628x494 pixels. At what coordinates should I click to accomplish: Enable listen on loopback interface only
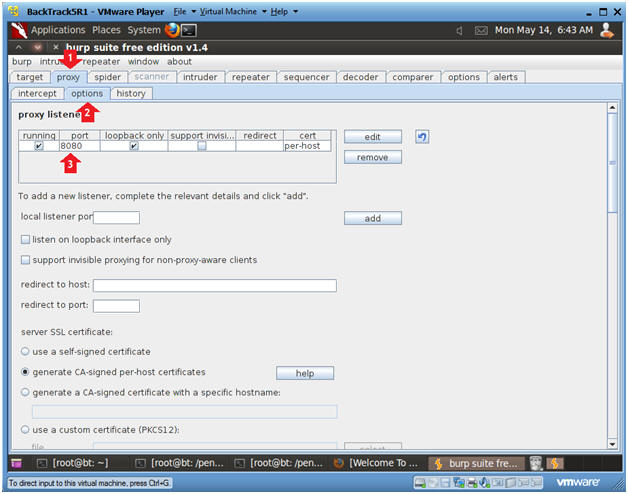click(x=25, y=240)
